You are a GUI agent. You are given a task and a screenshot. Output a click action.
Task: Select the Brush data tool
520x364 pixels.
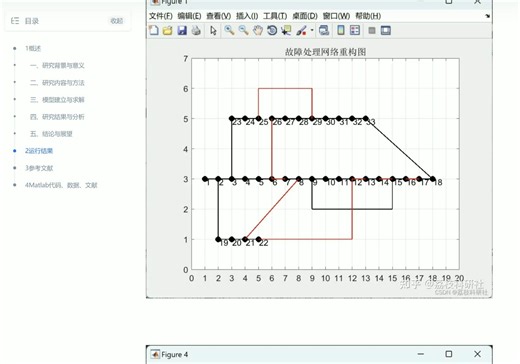pyautogui.click(x=301, y=31)
